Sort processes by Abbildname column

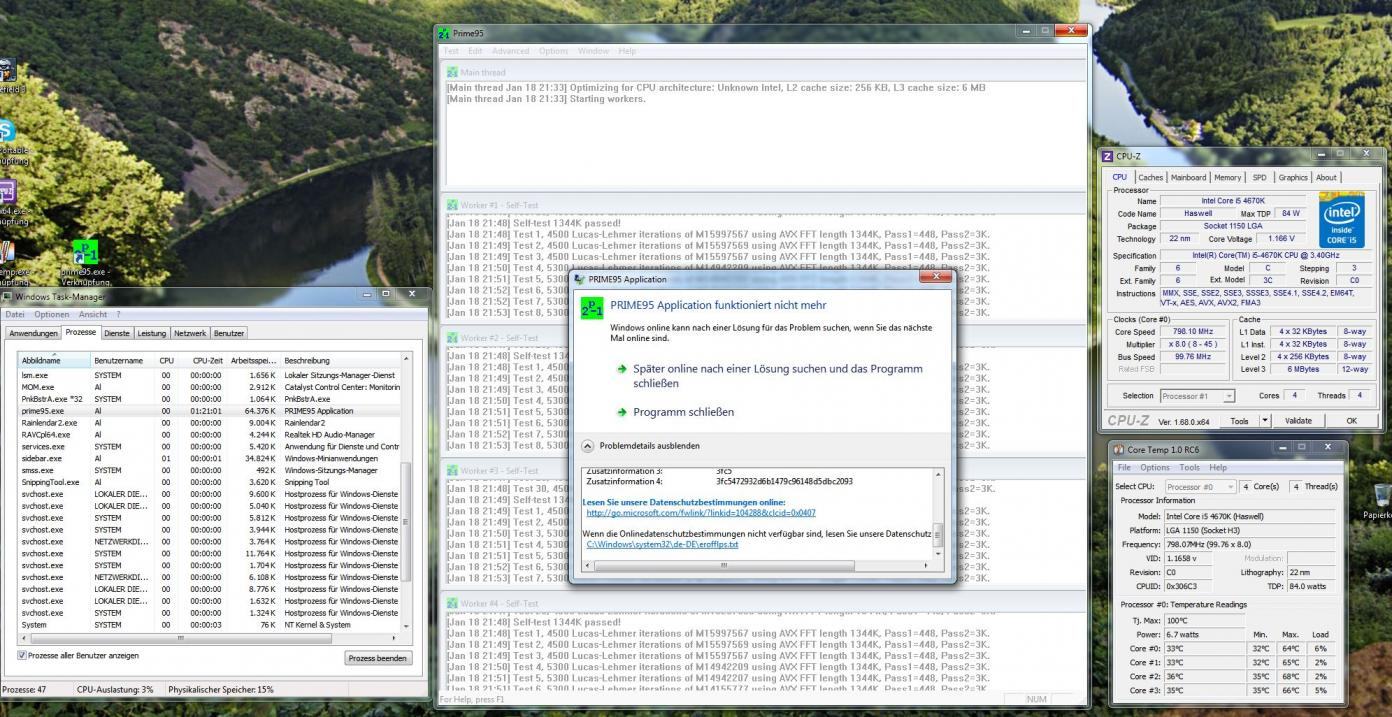point(54,360)
